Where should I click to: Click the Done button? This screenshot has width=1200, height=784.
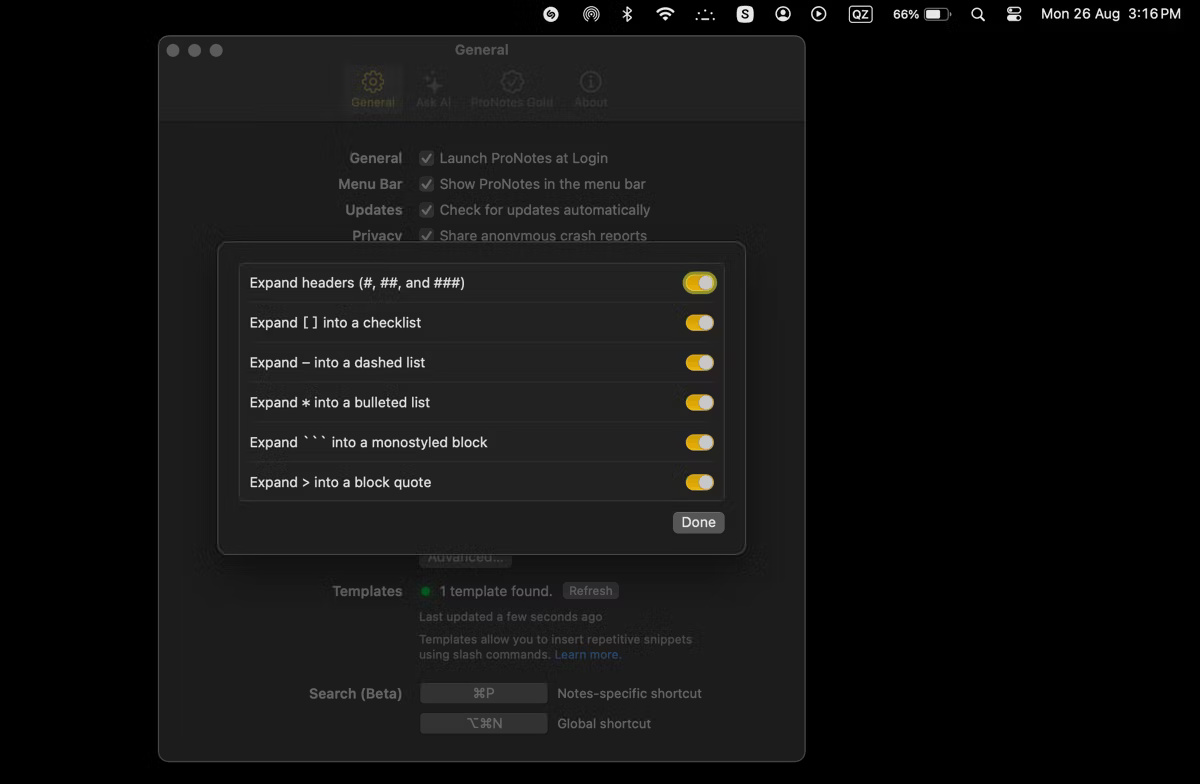(698, 522)
